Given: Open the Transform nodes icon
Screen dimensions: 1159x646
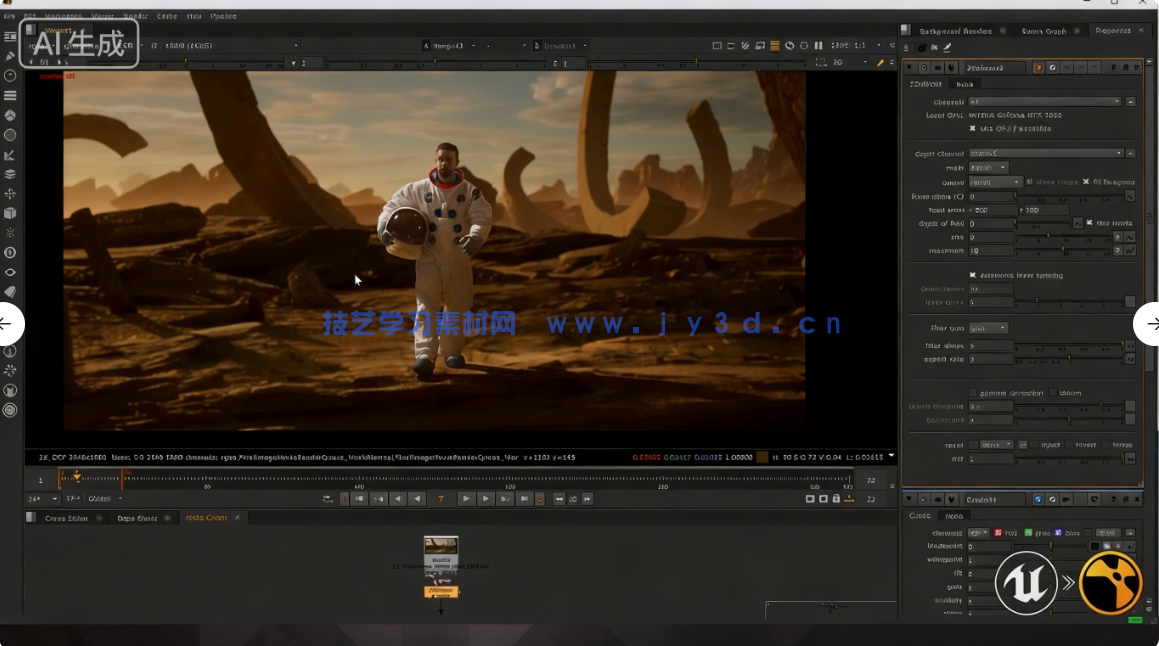Looking at the screenshot, I should [10, 193].
